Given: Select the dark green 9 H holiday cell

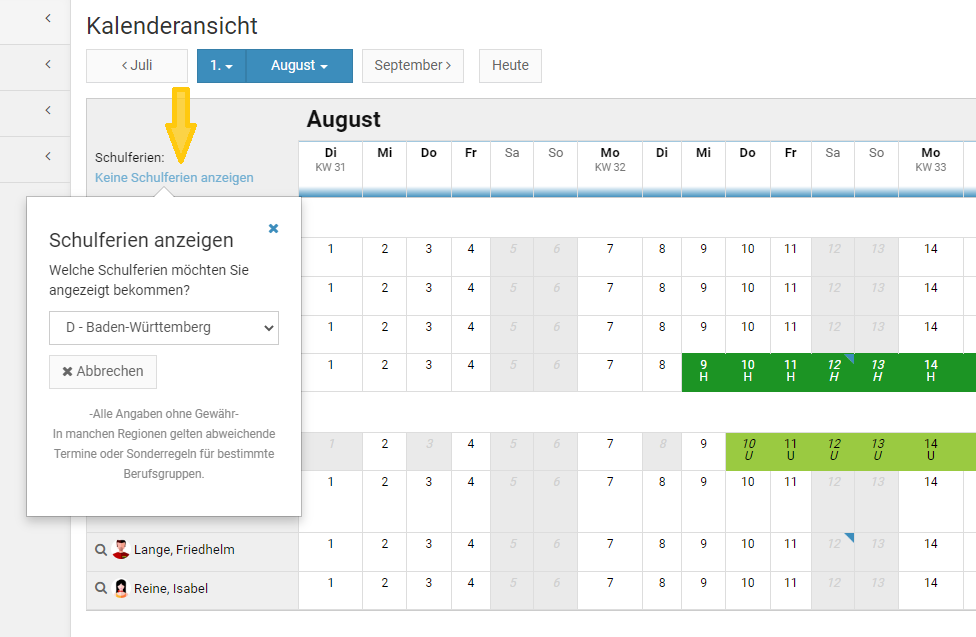Looking at the screenshot, I should (x=703, y=371).
